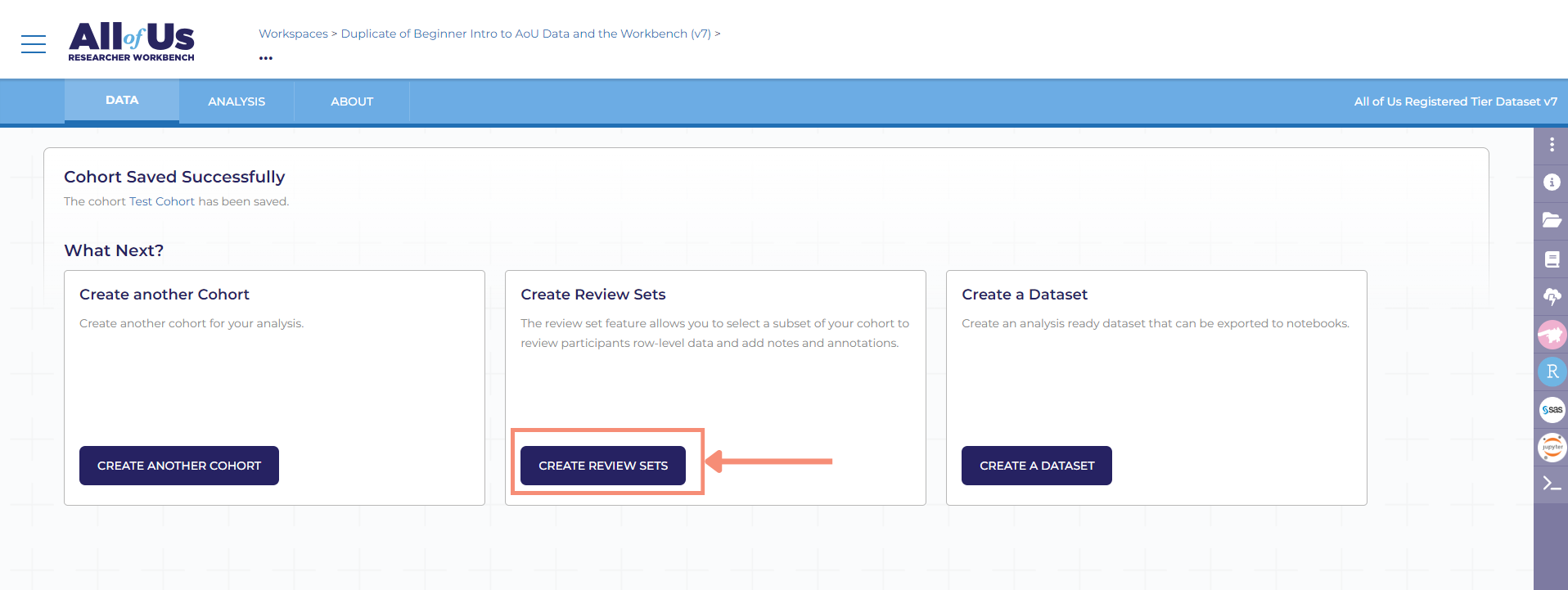Click the Workspaces breadcrumb link
Viewport: 1568px width, 590px height.
tap(293, 34)
